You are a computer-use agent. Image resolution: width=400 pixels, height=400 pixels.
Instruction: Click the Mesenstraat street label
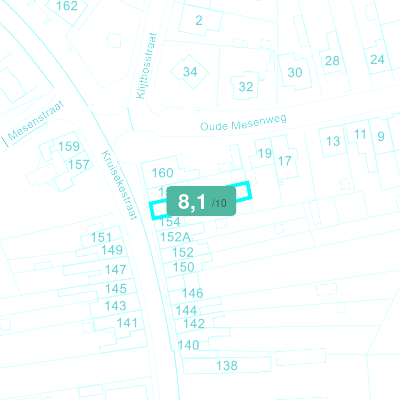pyautogui.click(x=36, y=121)
